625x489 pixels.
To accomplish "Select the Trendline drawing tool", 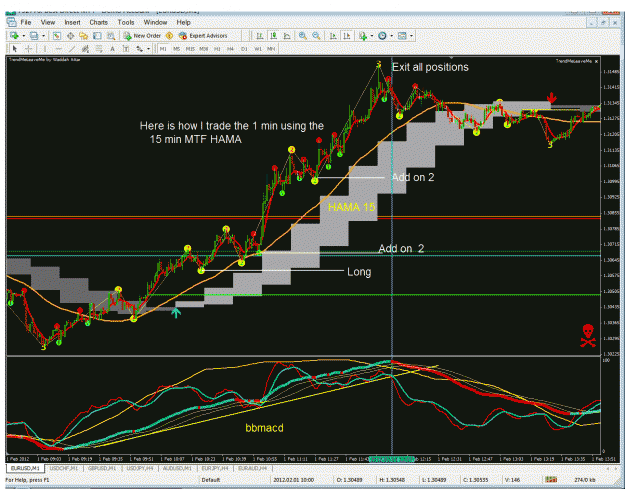I will pos(72,49).
